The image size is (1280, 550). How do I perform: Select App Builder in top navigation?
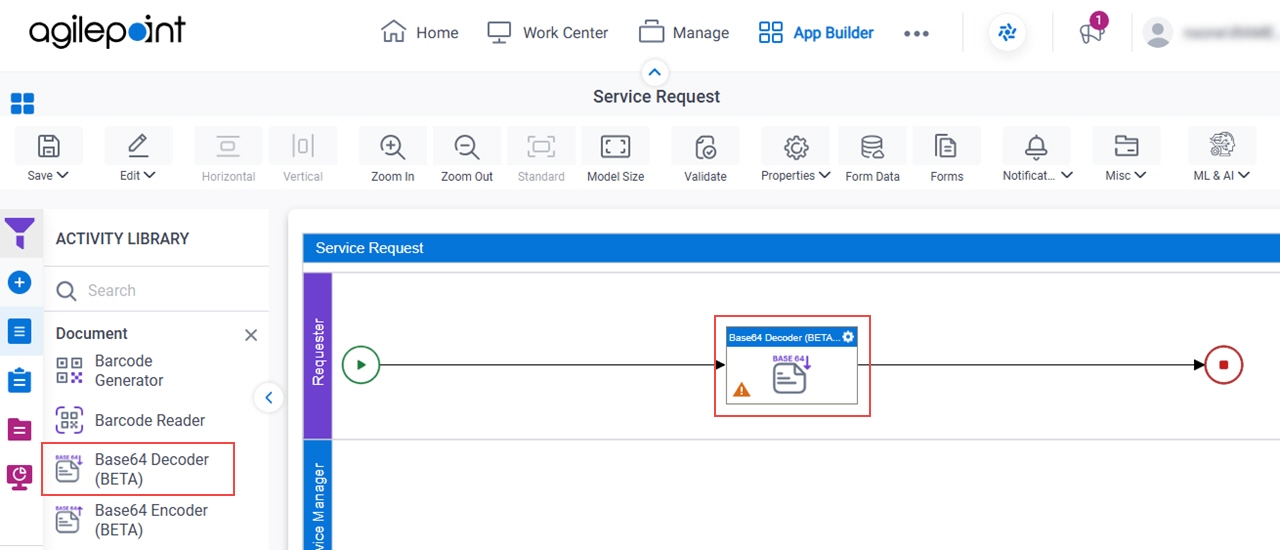click(x=816, y=32)
